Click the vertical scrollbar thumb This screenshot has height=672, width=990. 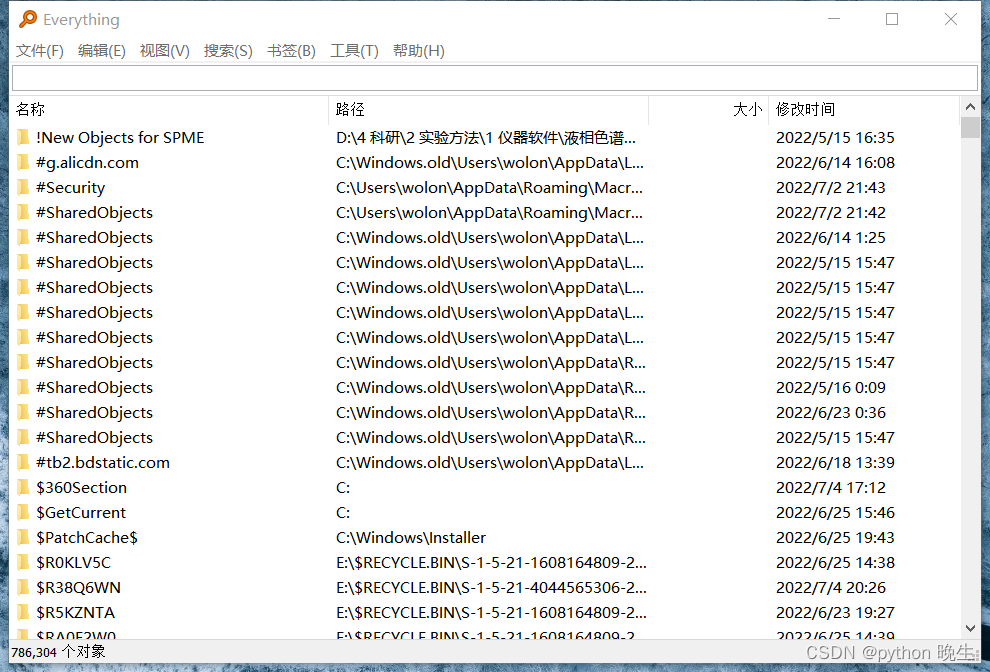(970, 128)
